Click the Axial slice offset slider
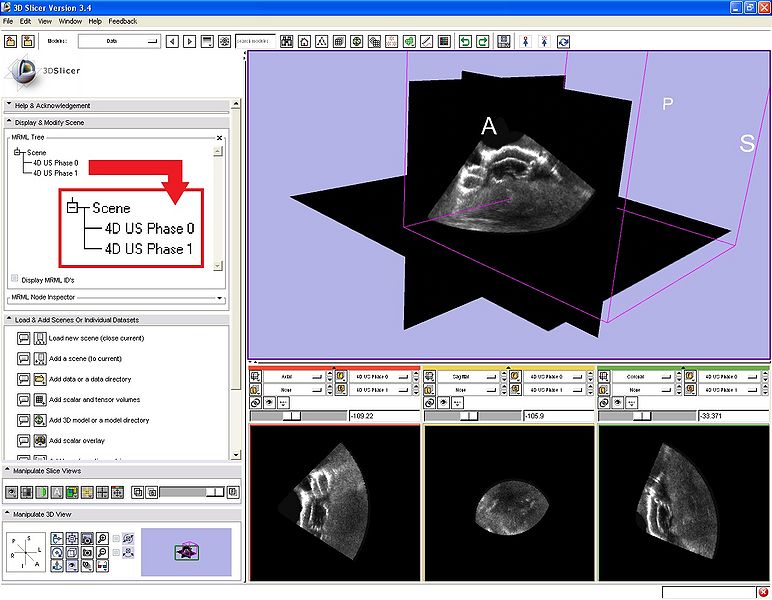772x600 pixels. tap(293, 415)
